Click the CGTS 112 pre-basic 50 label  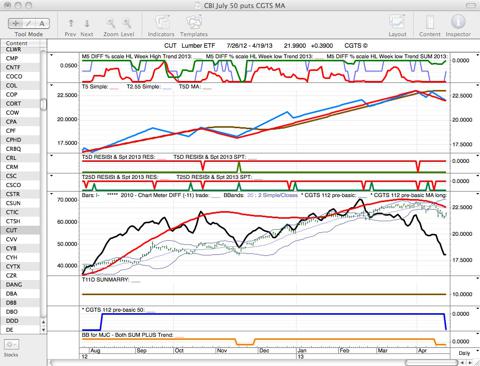coord(113,310)
